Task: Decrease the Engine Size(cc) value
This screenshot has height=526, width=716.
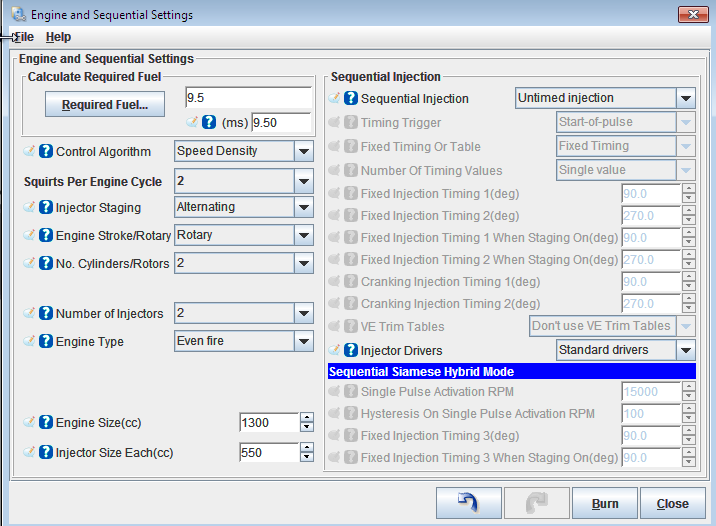Action: tap(307, 427)
